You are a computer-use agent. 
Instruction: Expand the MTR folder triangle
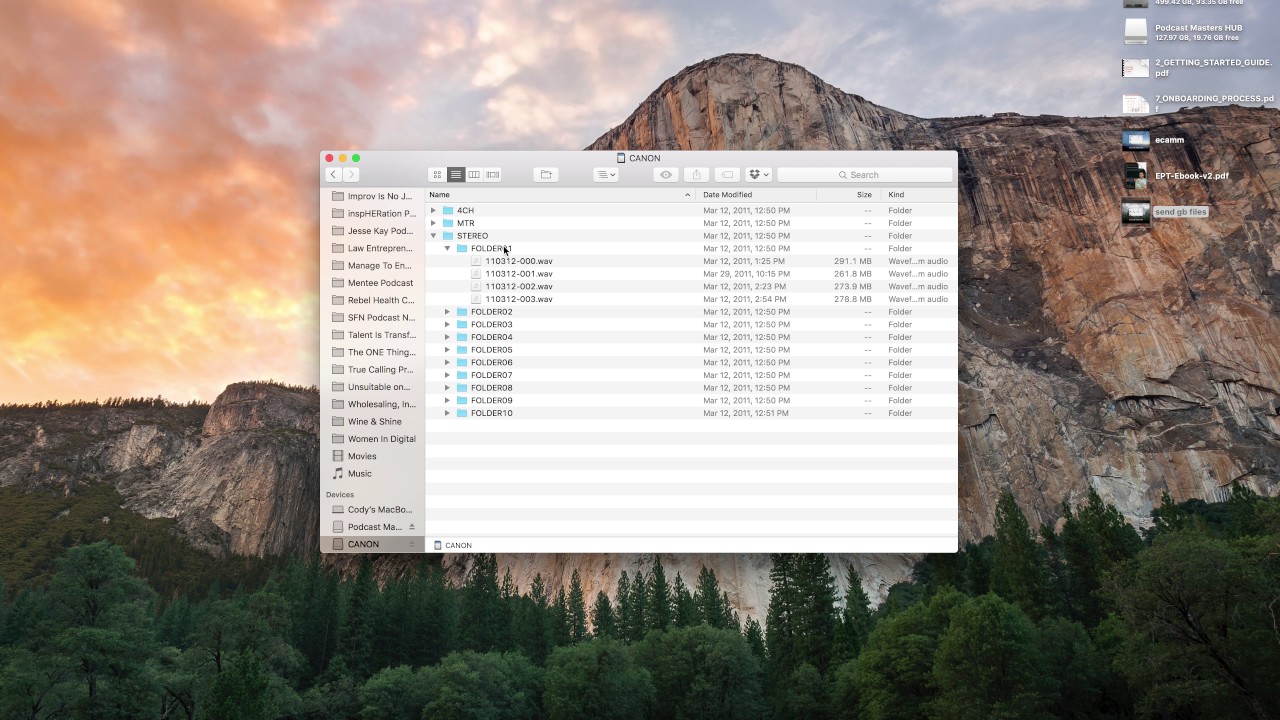pos(433,223)
